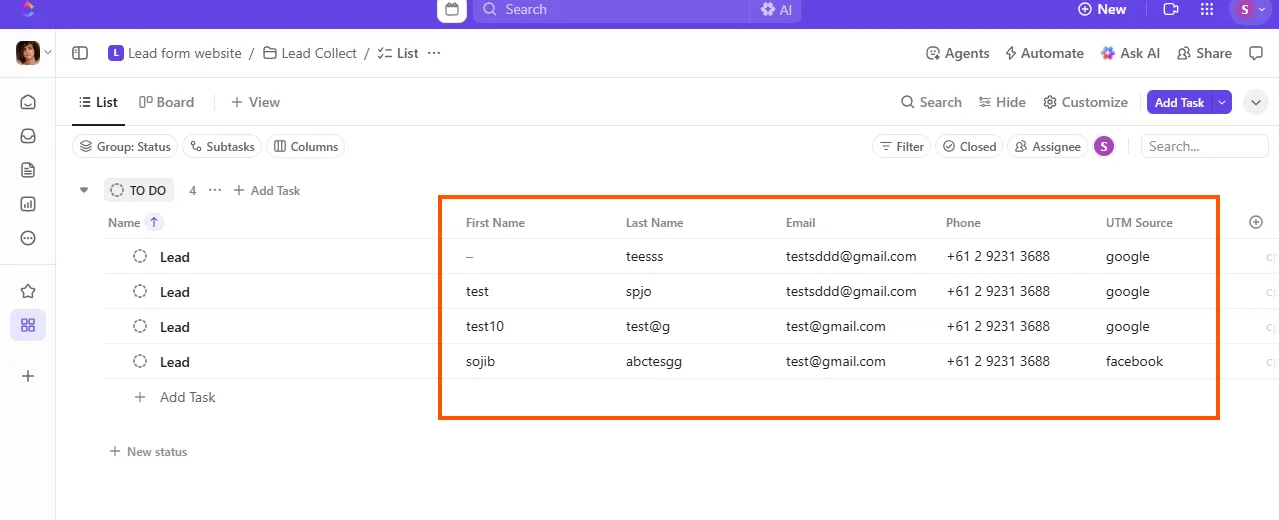This screenshot has height=520, width=1279.
Task: Open the Assignee filter
Action: [1048, 146]
